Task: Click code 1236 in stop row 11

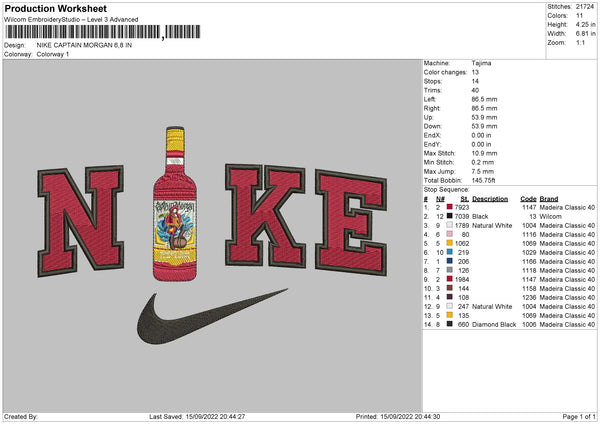Action: click(x=529, y=297)
